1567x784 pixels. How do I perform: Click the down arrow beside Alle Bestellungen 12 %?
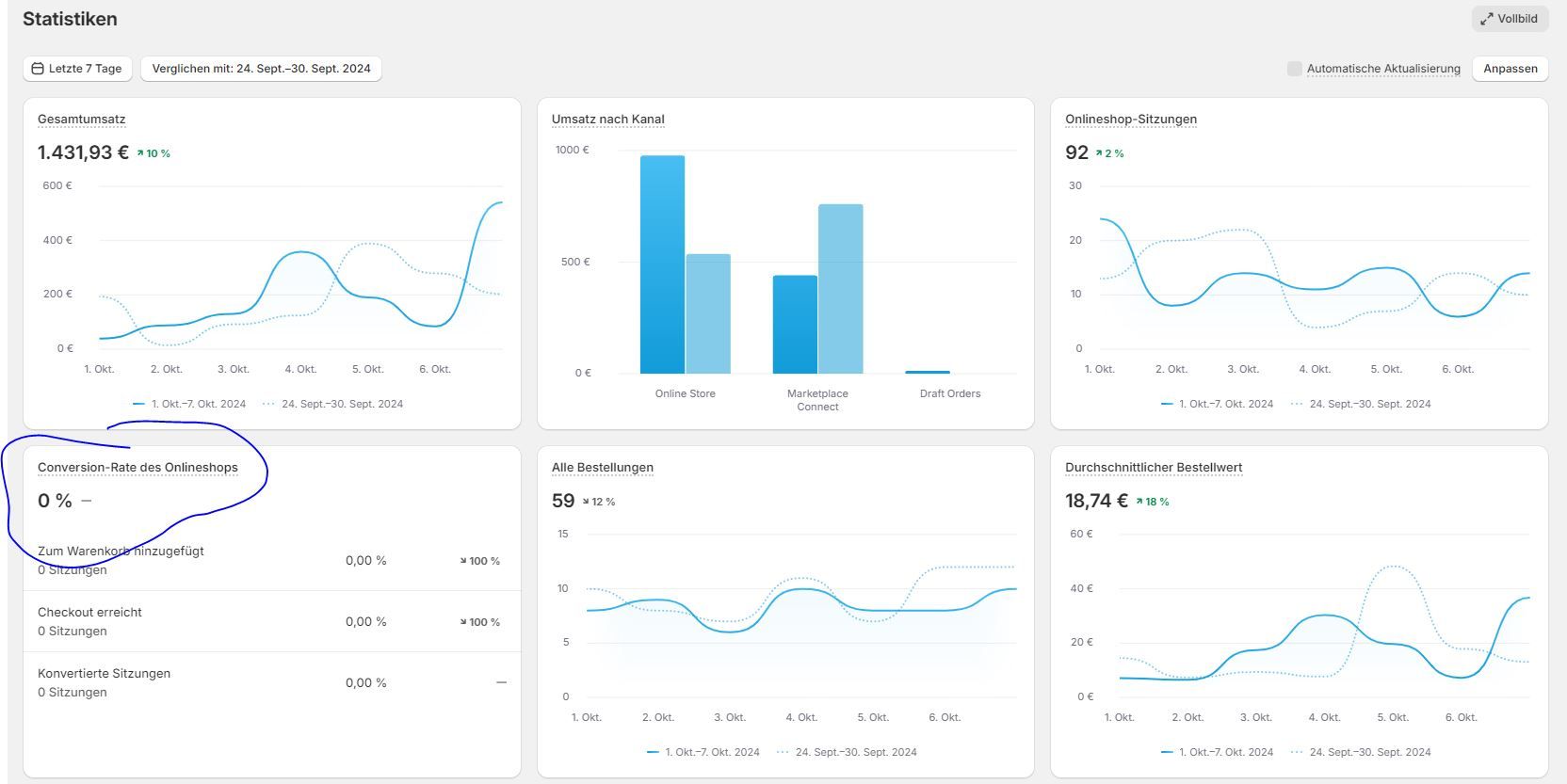point(586,502)
